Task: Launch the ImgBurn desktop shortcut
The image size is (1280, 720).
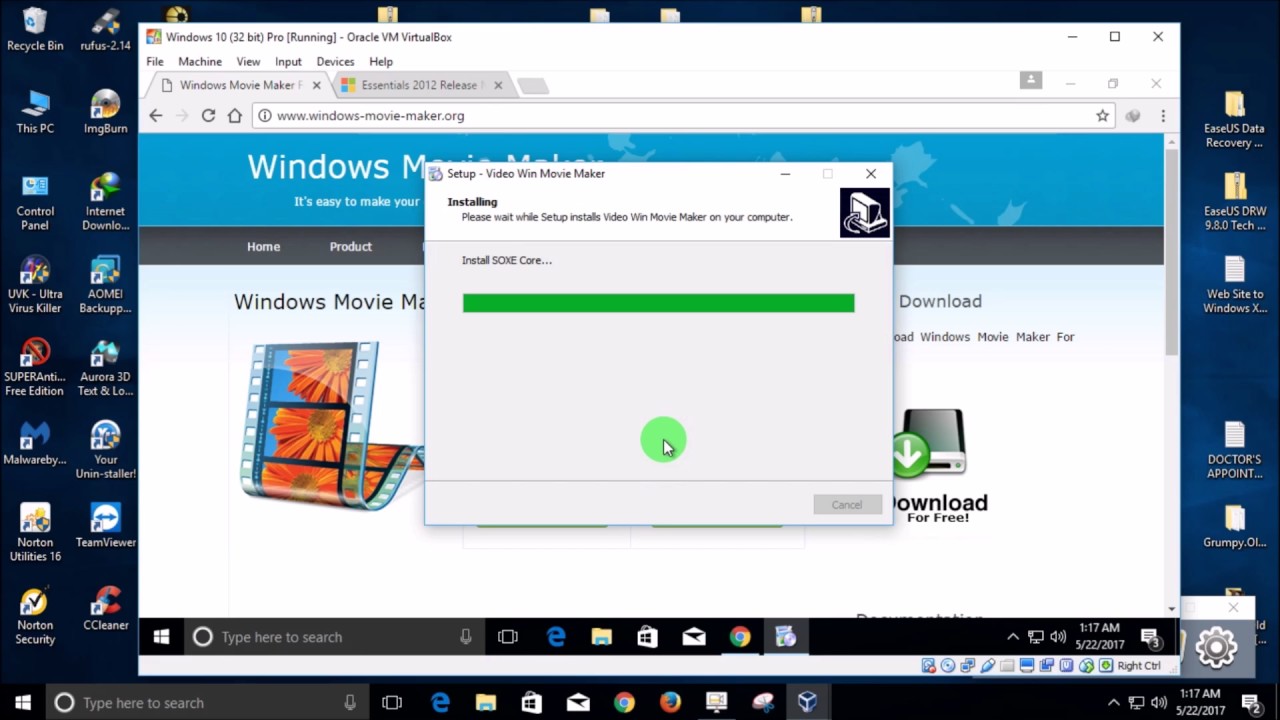Action: click(x=105, y=111)
